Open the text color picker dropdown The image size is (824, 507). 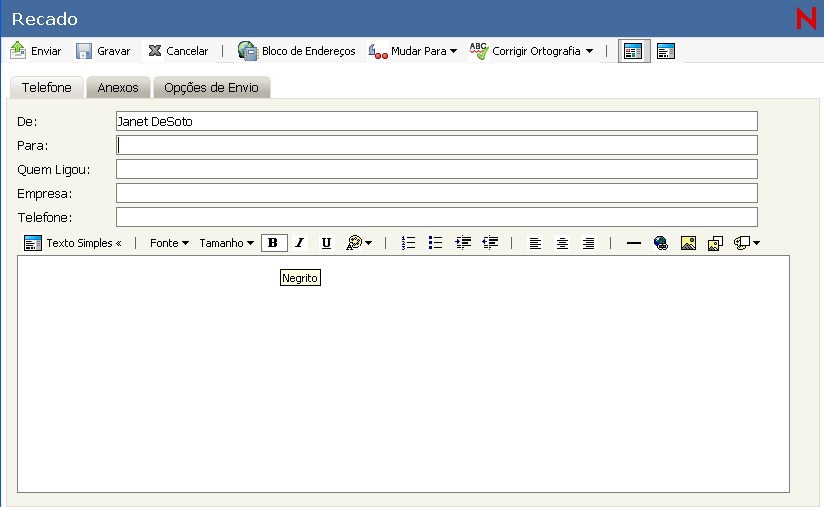[x=359, y=243]
